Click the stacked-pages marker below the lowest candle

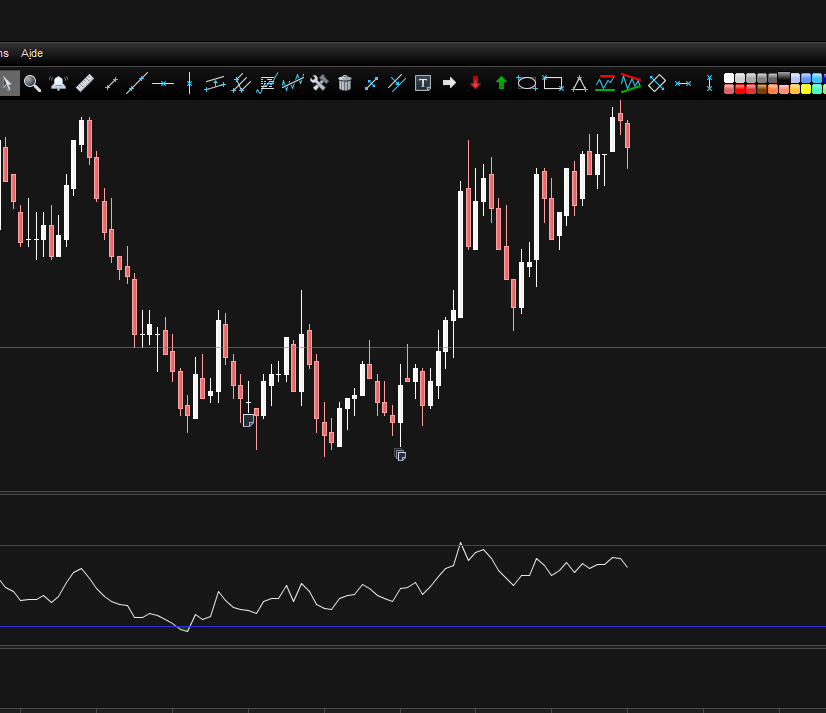(400, 455)
